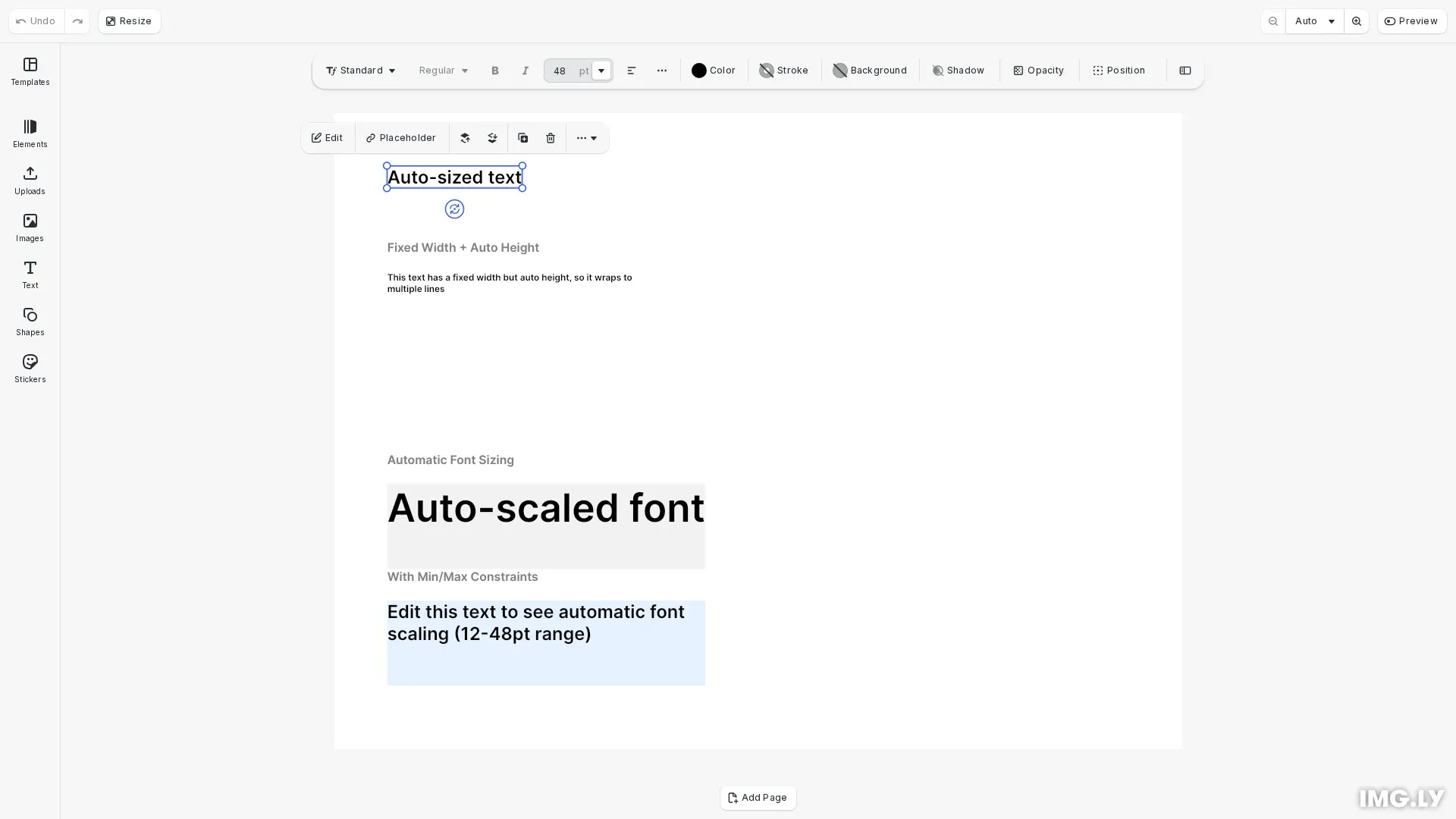Image resolution: width=1456 pixels, height=819 pixels.
Task: Open the font size dropdown
Action: 600,71
